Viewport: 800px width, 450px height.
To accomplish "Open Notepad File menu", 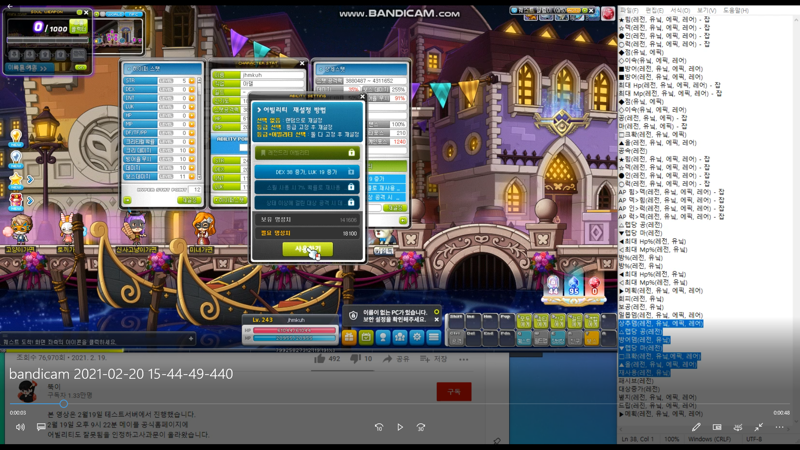I will coord(629,10).
